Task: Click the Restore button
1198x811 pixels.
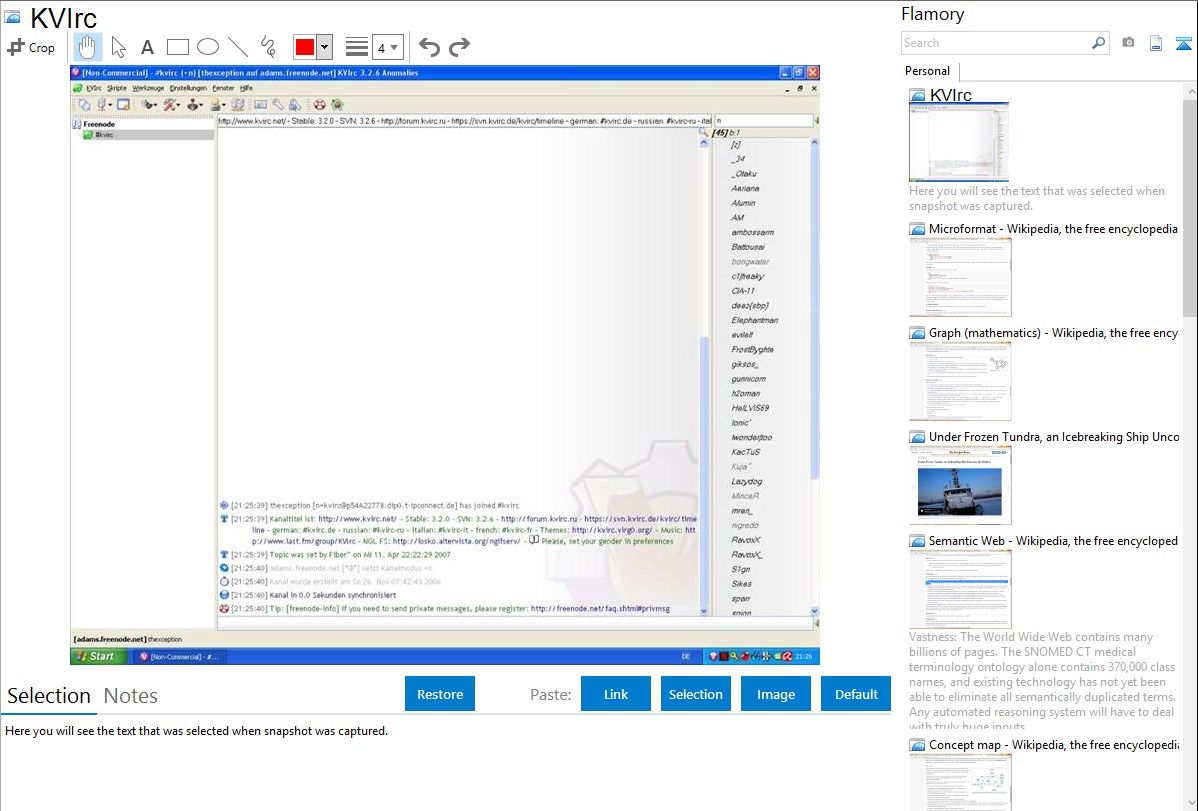Action: pos(440,694)
